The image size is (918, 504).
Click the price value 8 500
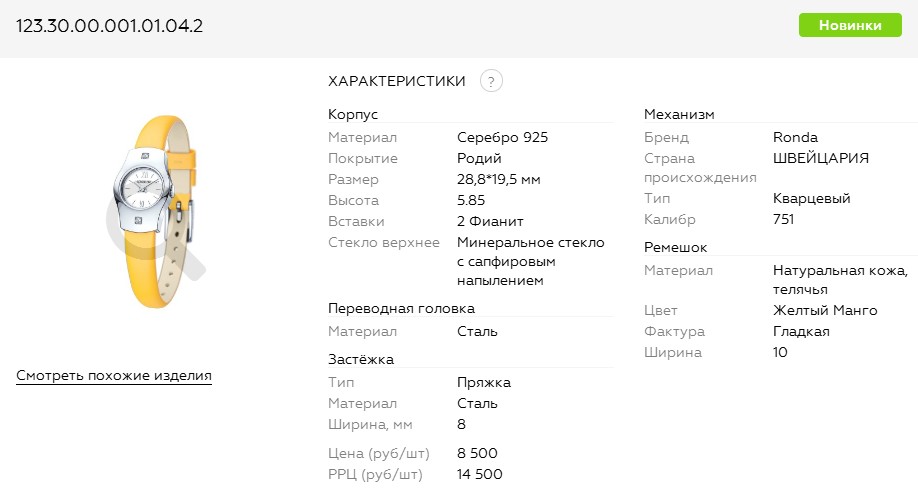pos(477,453)
